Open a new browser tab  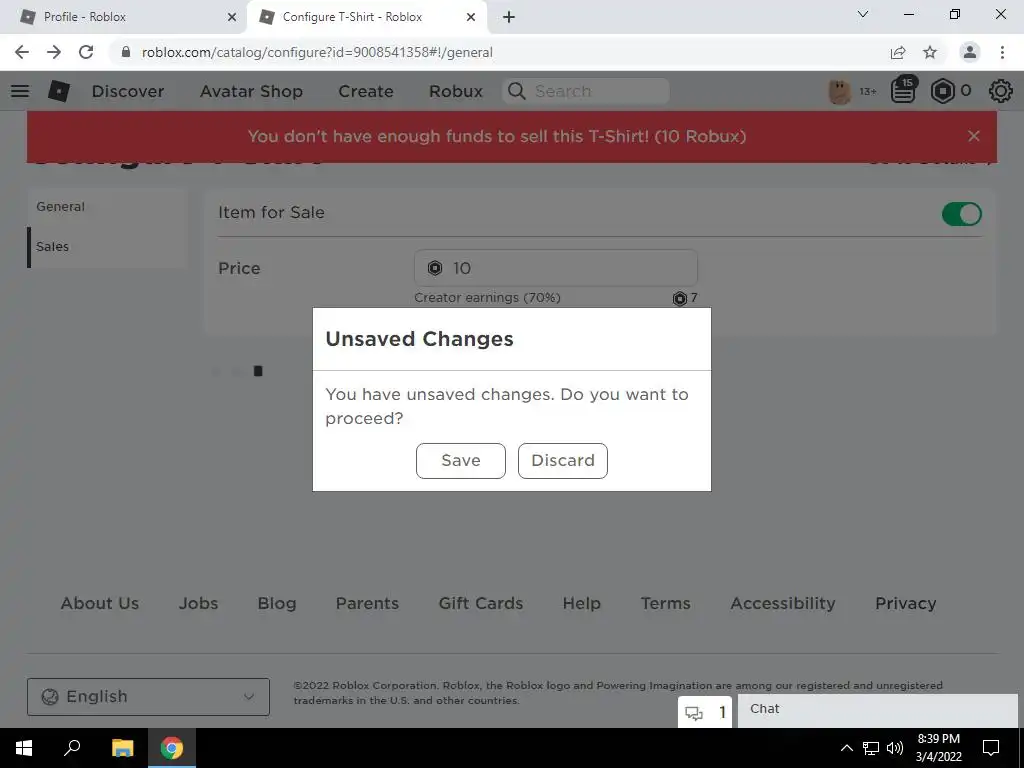pyautogui.click(x=509, y=17)
